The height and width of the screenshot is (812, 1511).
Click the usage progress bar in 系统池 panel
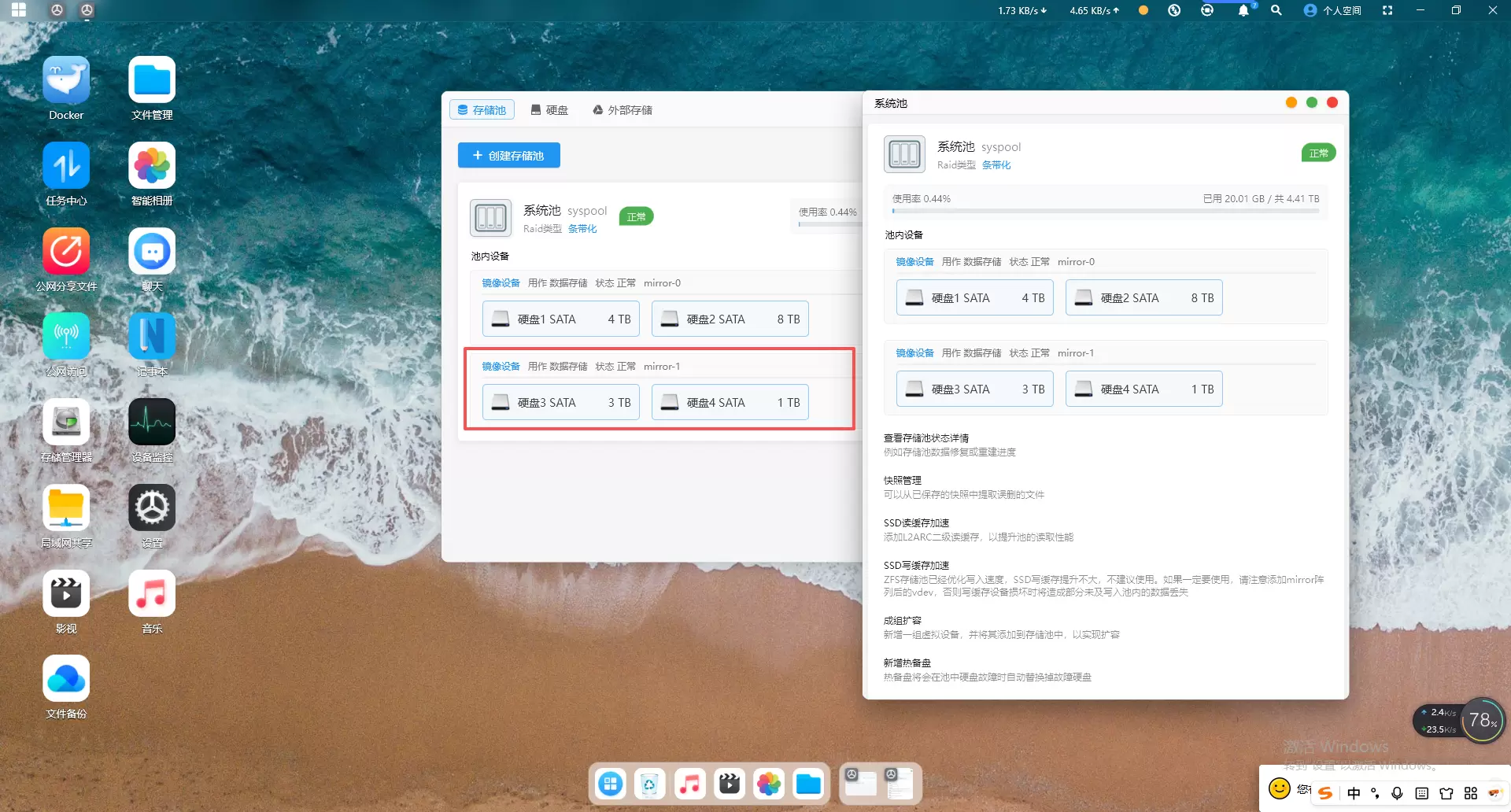pos(1105,211)
